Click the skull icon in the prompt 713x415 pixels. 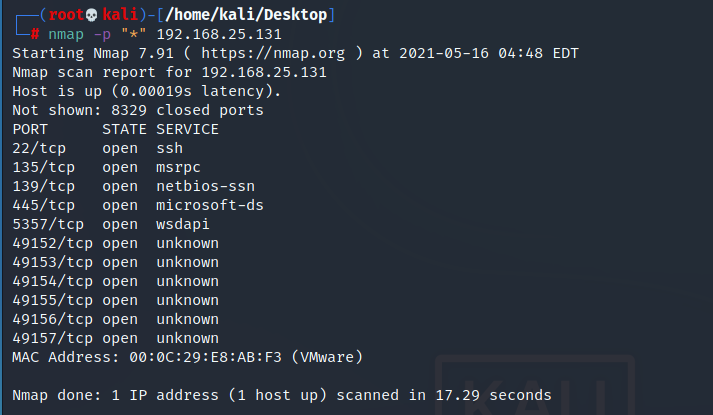click(91, 15)
